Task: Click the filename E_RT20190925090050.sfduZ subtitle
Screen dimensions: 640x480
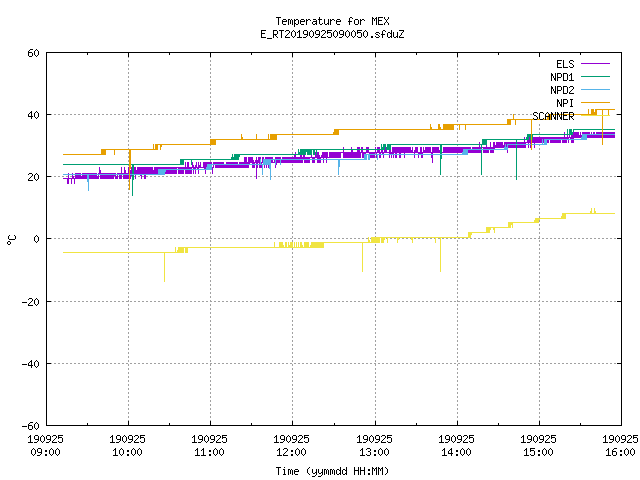Action: (x=332, y=34)
